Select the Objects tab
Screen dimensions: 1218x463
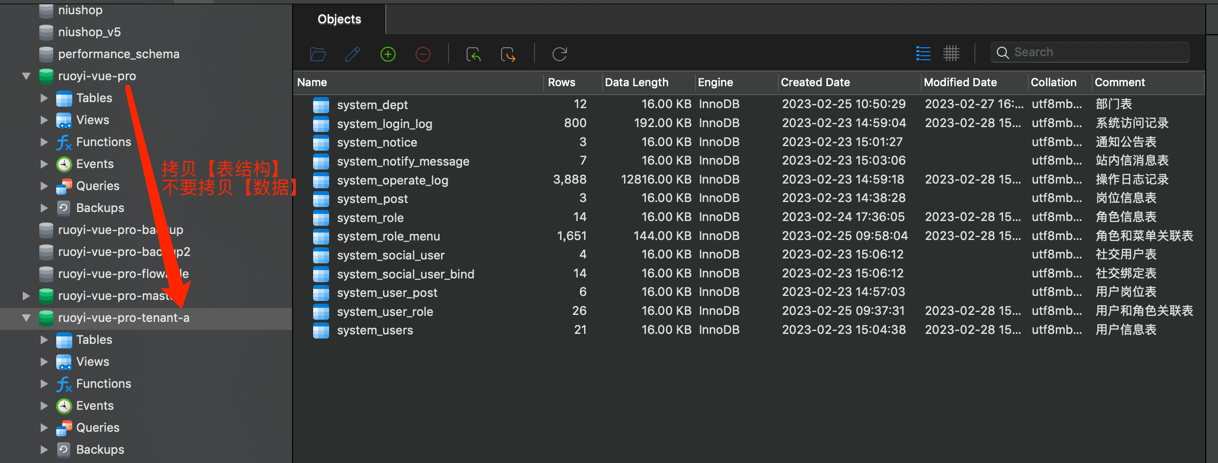[339, 19]
